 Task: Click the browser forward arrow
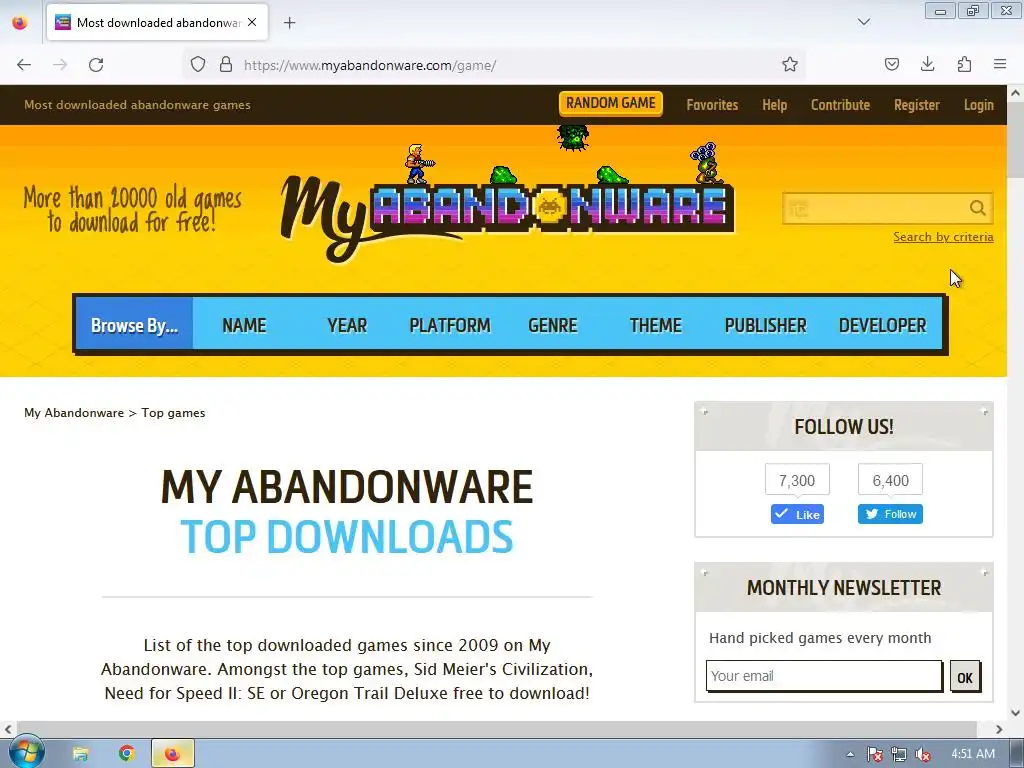60,65
